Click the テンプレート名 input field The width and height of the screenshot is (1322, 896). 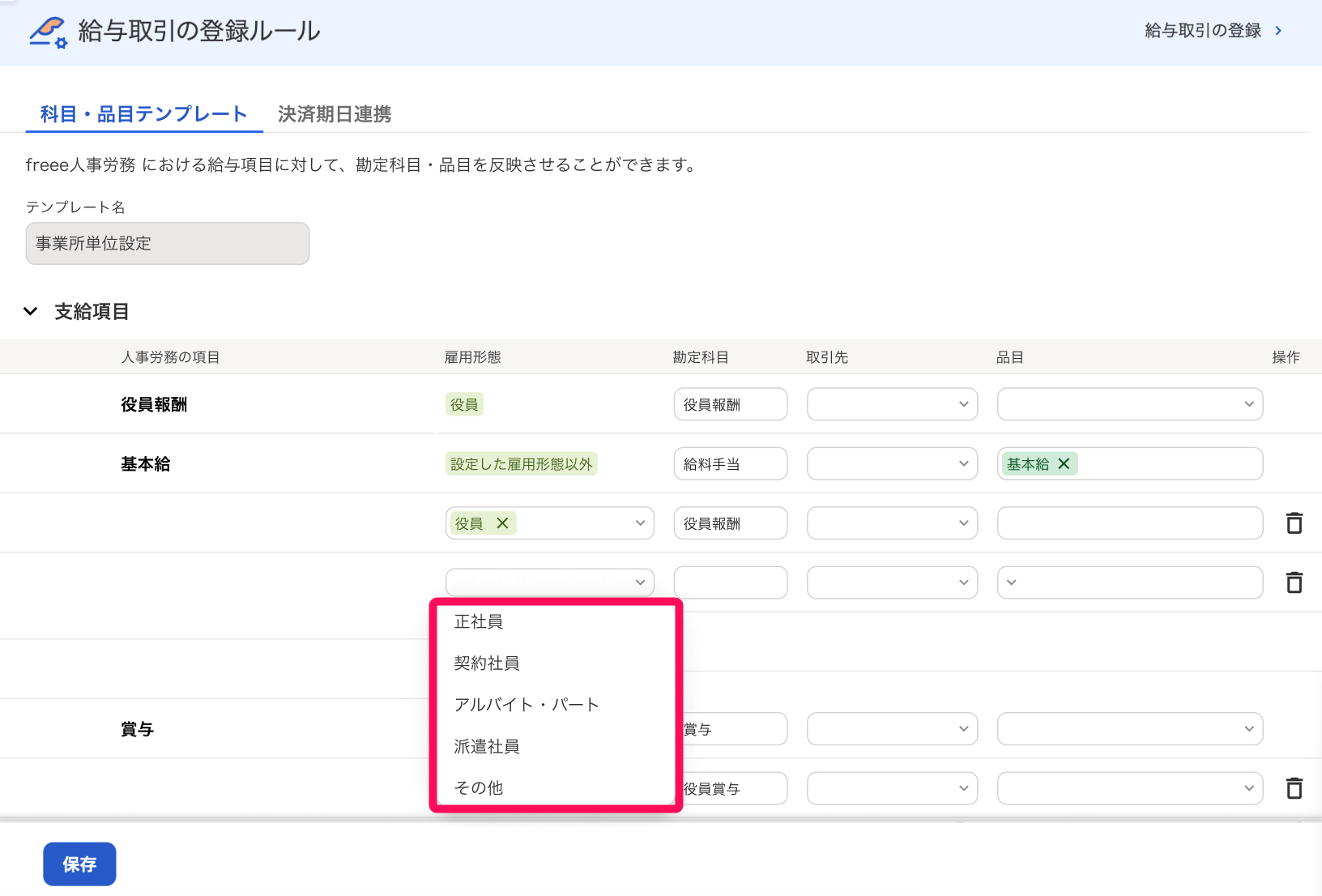pos(168,244)
